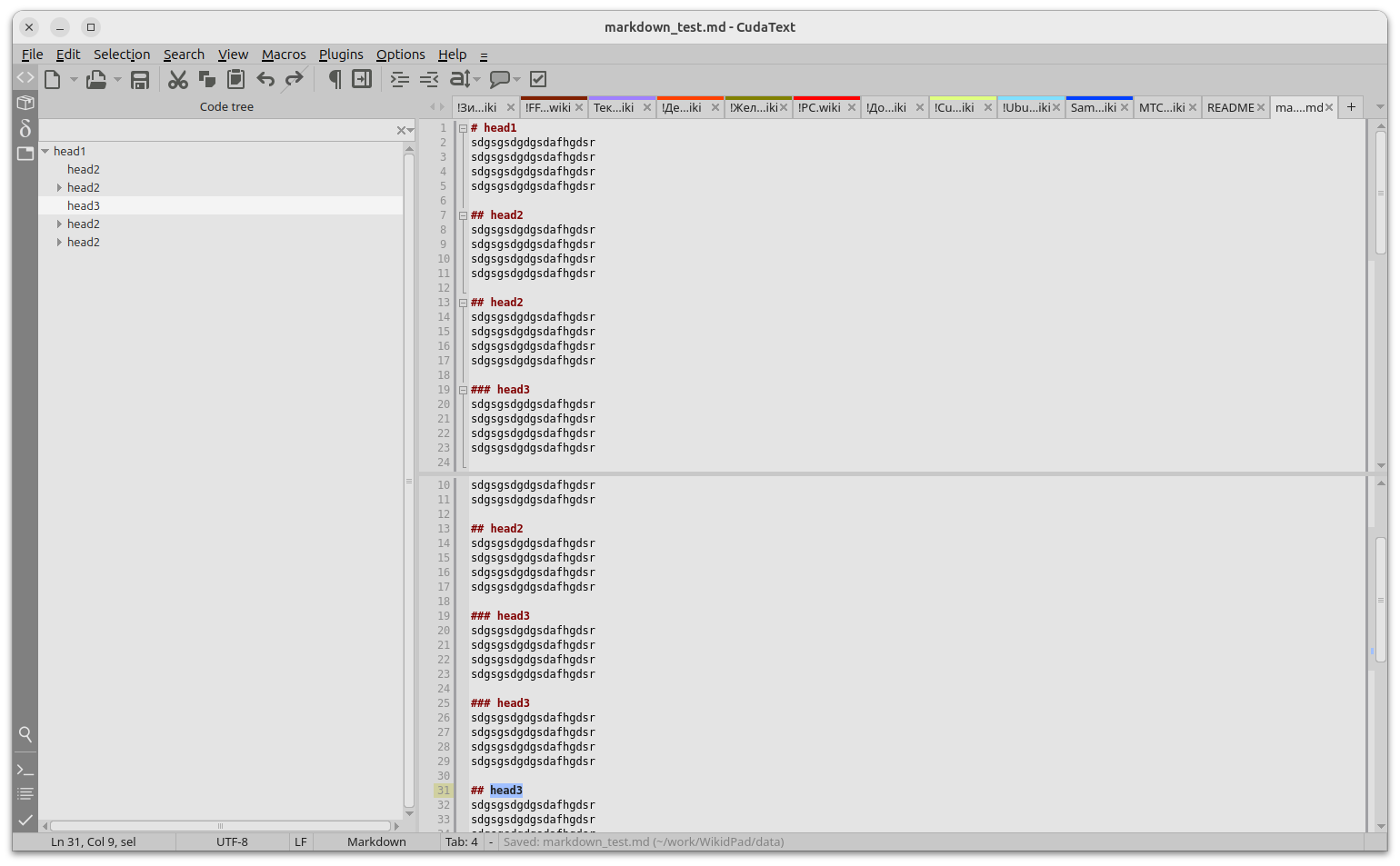Screen dimensions: 1400x866
Task: Open the Find search sidebar icon
Action: point(25,734)
